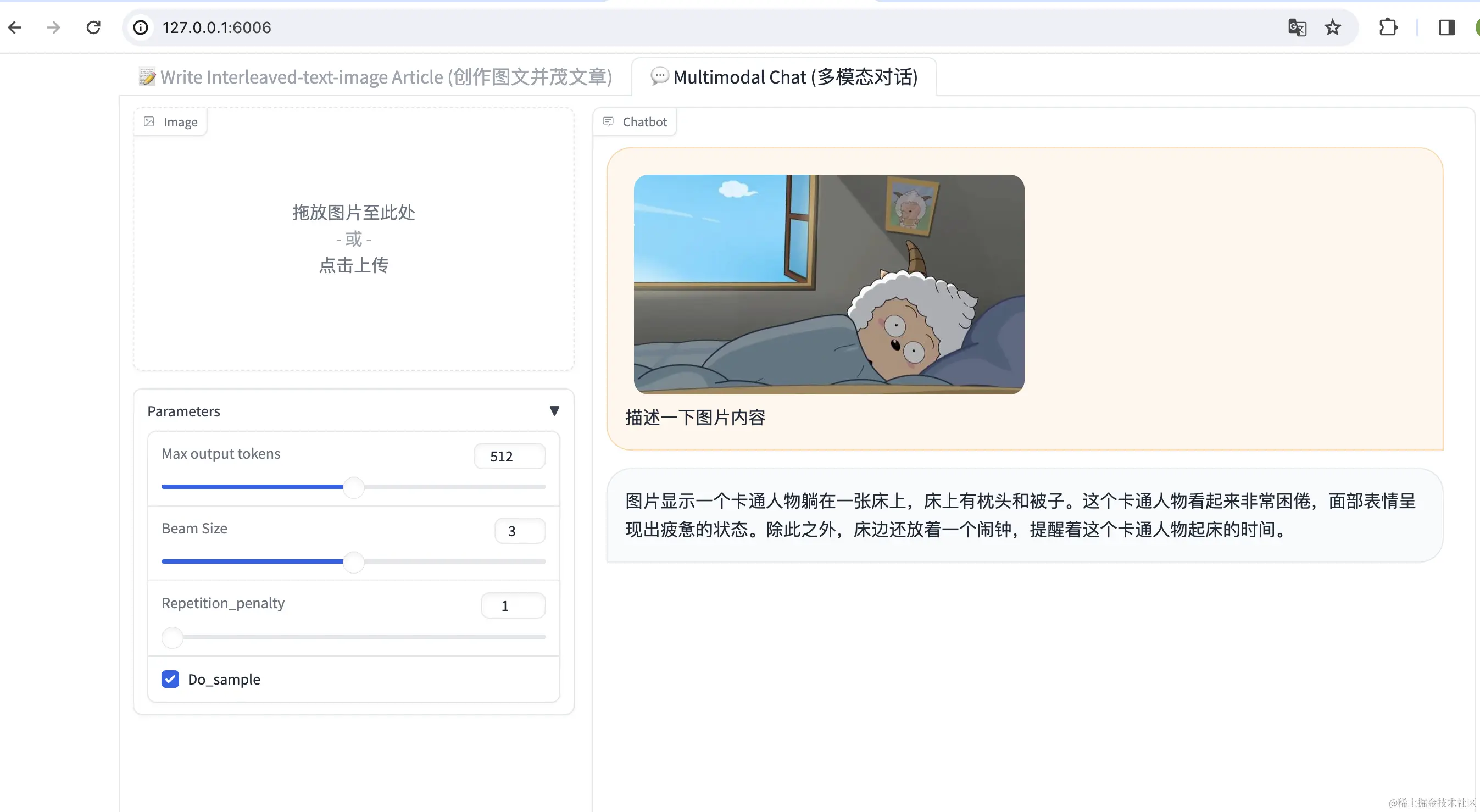Click the Beam Size number field
The image size is (1480, 812).
pos(519,531)
